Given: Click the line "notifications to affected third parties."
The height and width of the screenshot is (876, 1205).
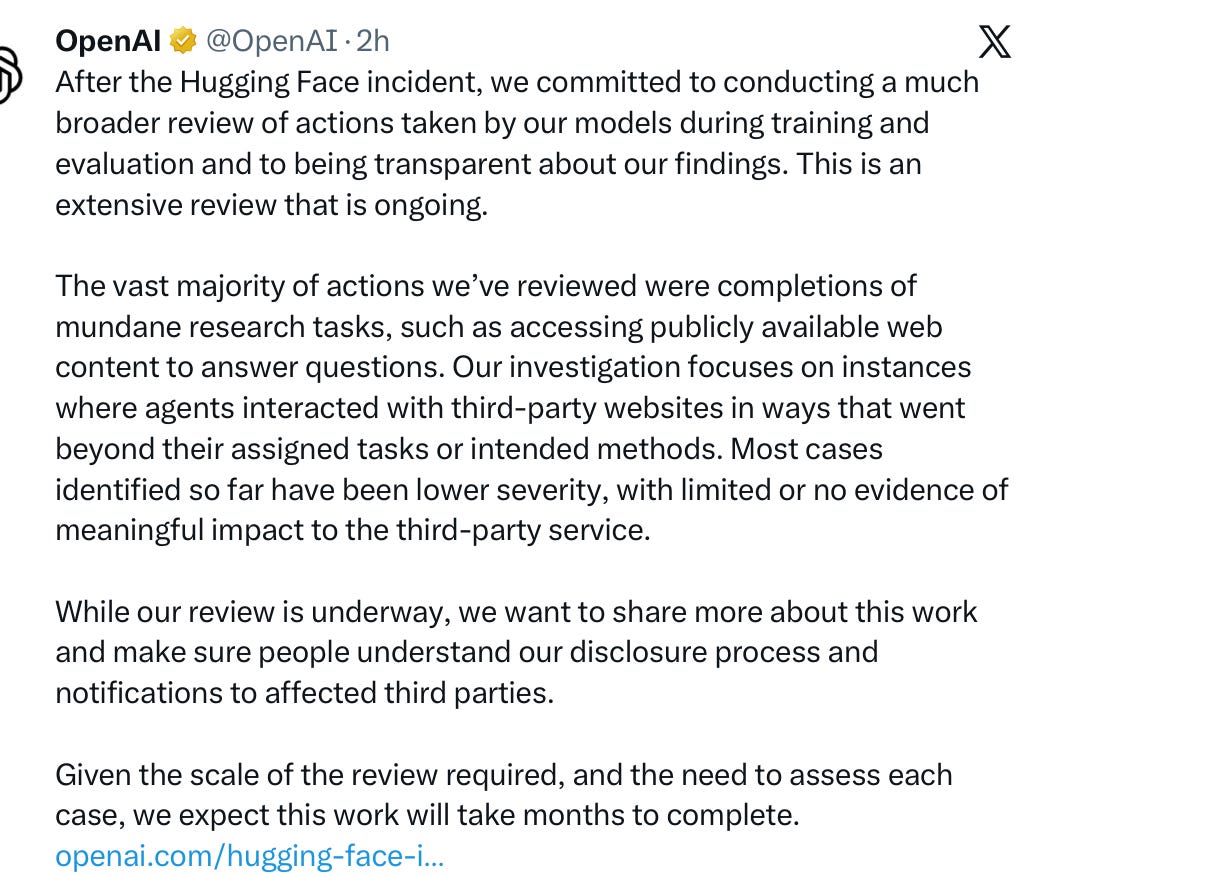Looking at the screenshot, I should [x=304, y=693].
